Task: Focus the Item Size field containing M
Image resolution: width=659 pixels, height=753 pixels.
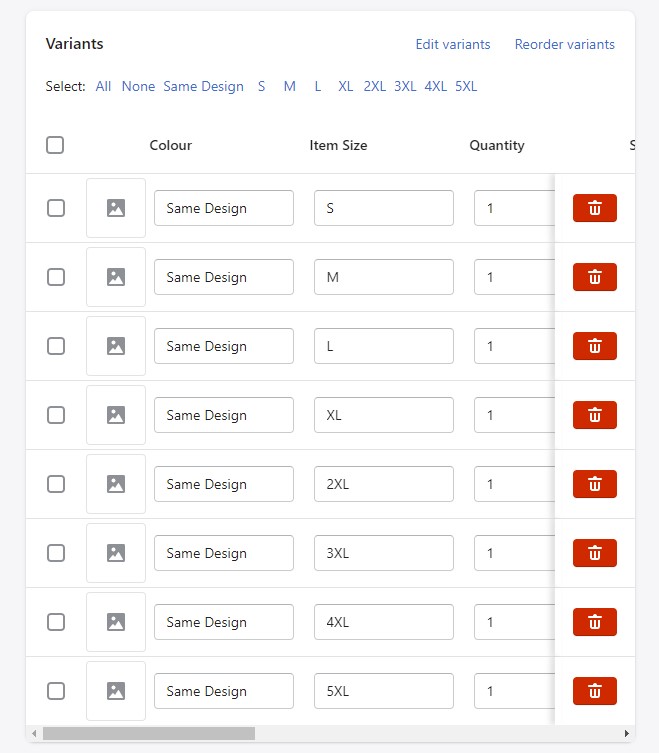Action: [x=384, y=277]
